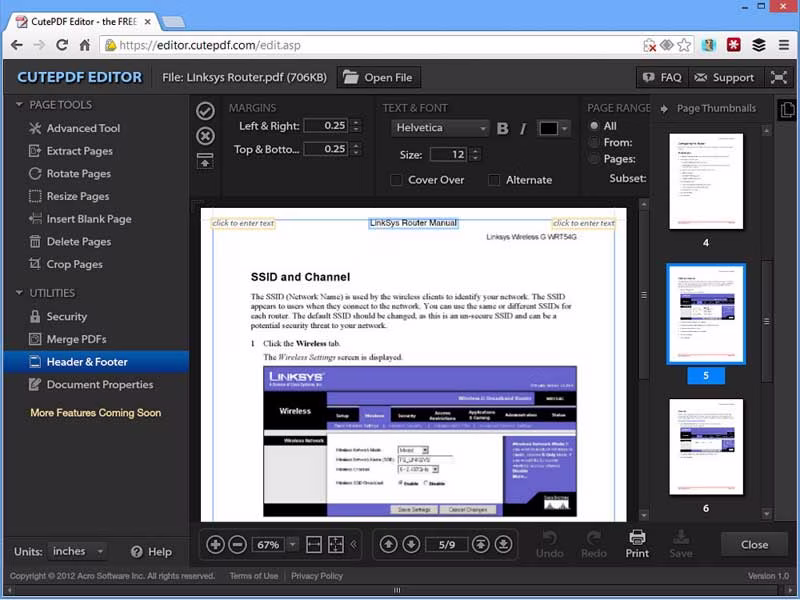Open Security utility
Screen dimensions: 800x600
coord(58,316)
